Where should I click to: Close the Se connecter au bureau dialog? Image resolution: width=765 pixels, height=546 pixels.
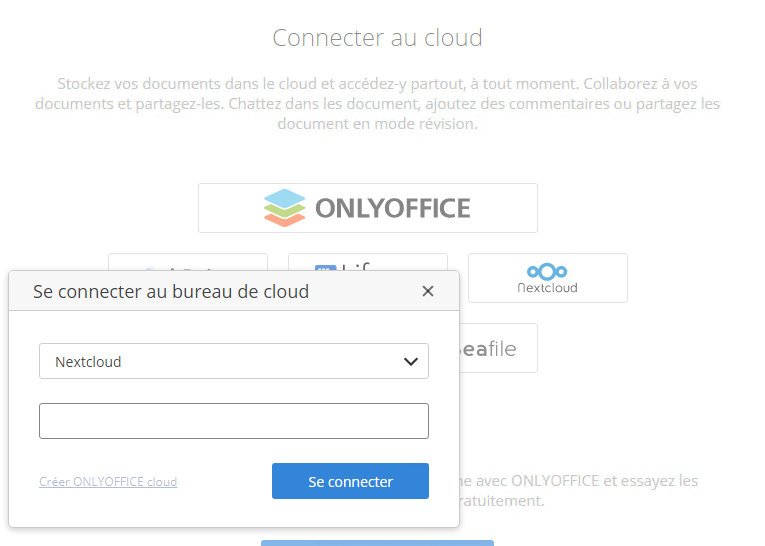point(428,291)
